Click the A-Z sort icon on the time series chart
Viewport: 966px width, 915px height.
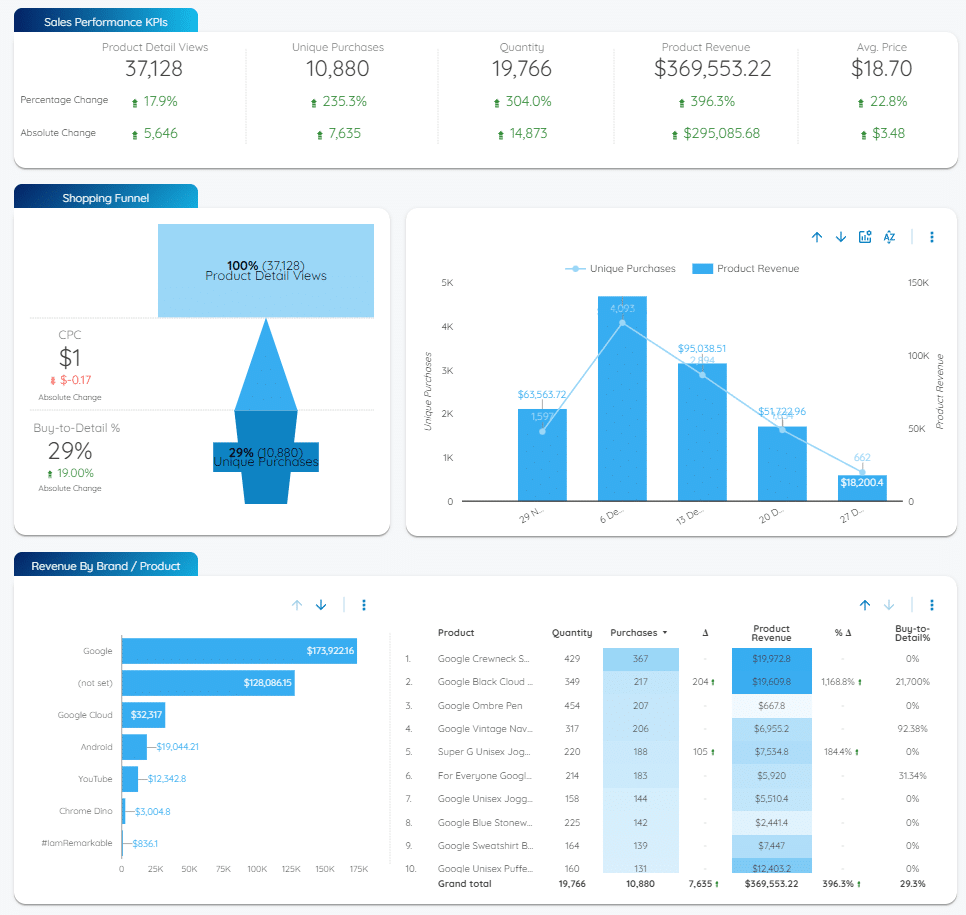click(x=888, y=237)
